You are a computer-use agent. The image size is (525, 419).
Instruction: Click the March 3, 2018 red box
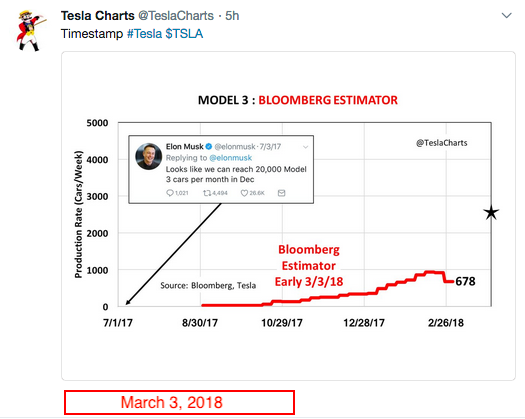point(179,402)
